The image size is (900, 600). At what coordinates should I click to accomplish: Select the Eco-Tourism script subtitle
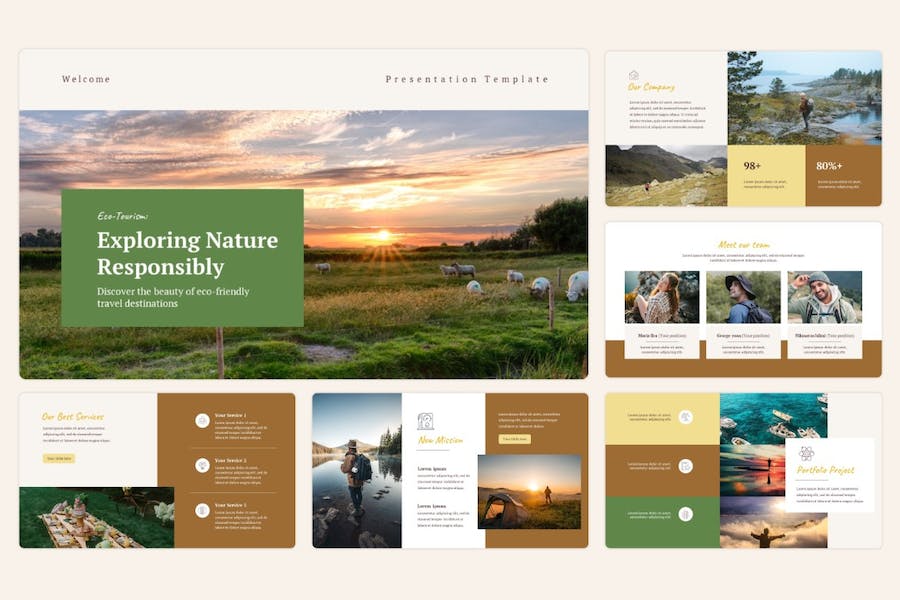click(122, 216)
